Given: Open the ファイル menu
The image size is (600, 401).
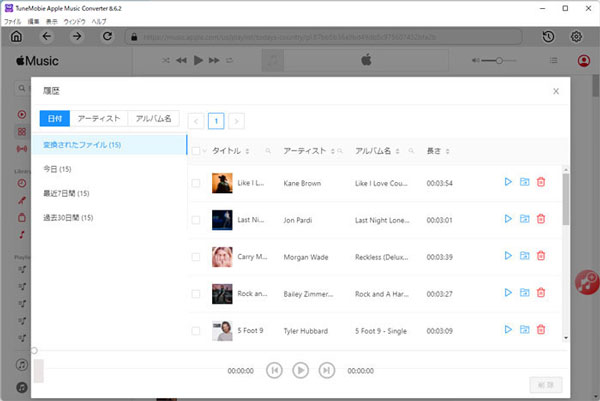Looking at the screenshot, I should (x=13, y=21).
